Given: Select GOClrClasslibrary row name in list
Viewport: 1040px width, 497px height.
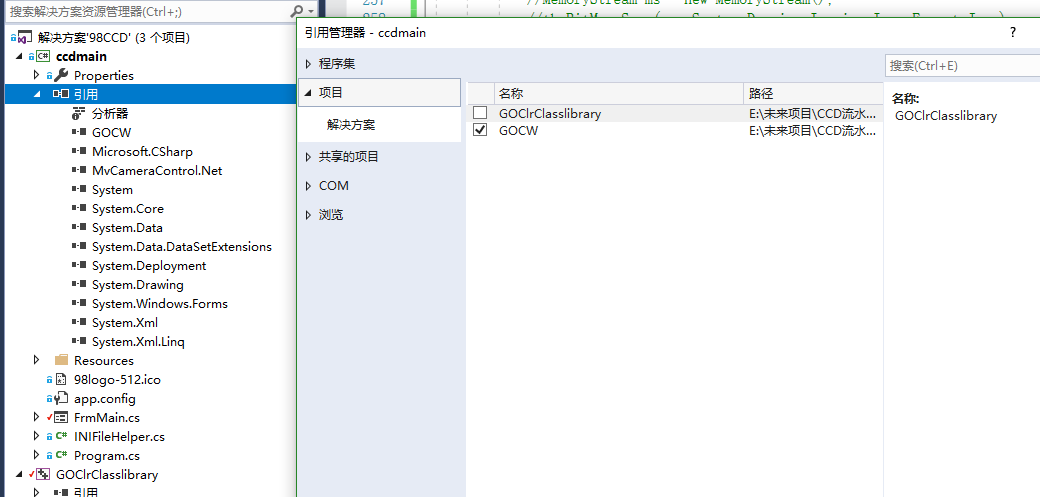Looking at the screenshot, I should (550, 113).
